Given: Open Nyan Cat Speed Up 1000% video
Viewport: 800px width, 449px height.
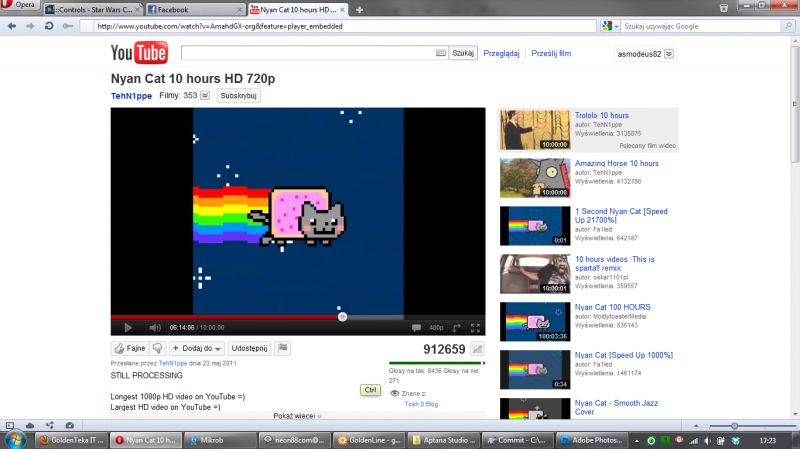Looking at the screenshot, I should 623,355.
